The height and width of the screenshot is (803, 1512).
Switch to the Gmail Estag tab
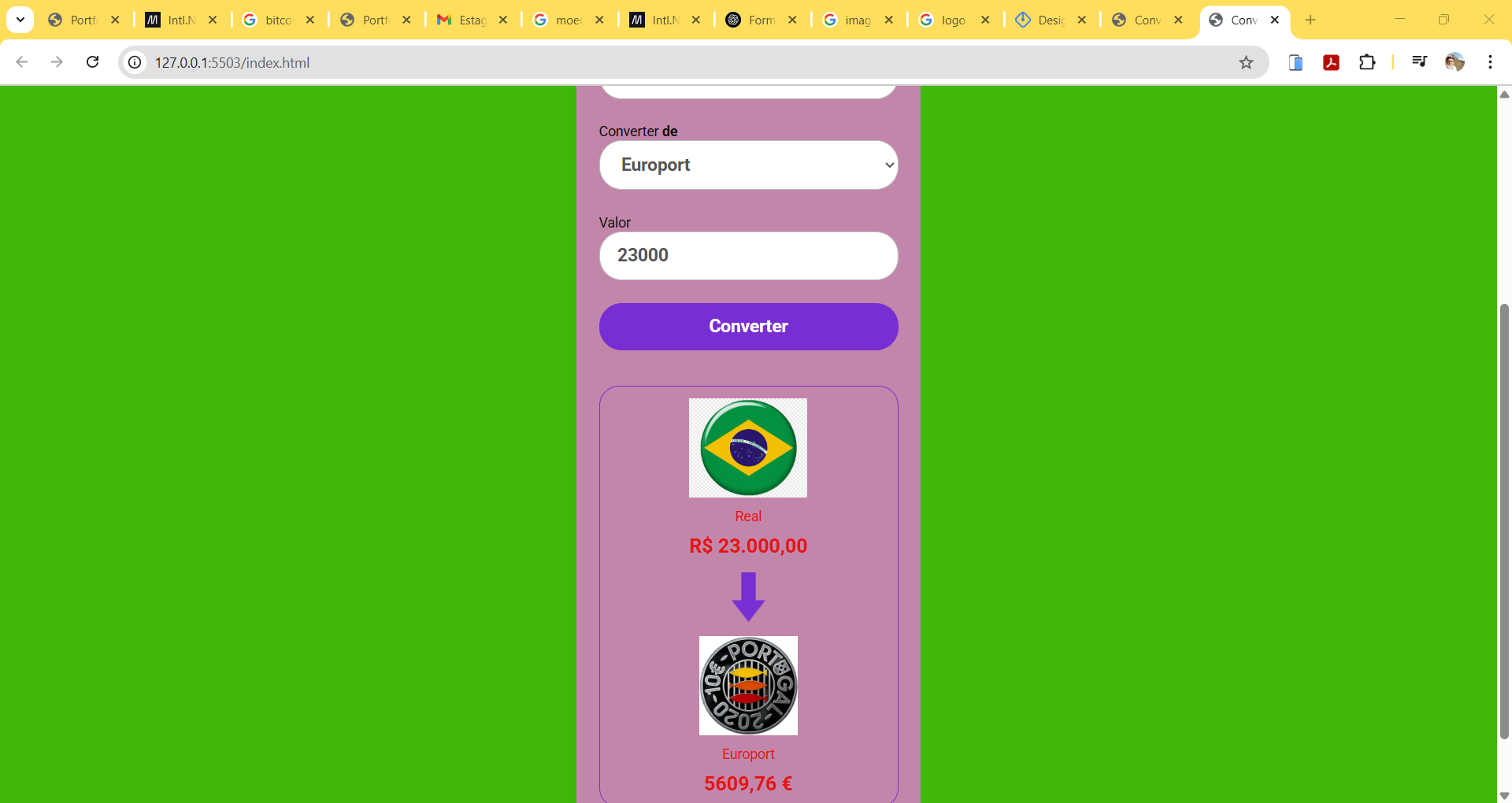click(469, 20)
